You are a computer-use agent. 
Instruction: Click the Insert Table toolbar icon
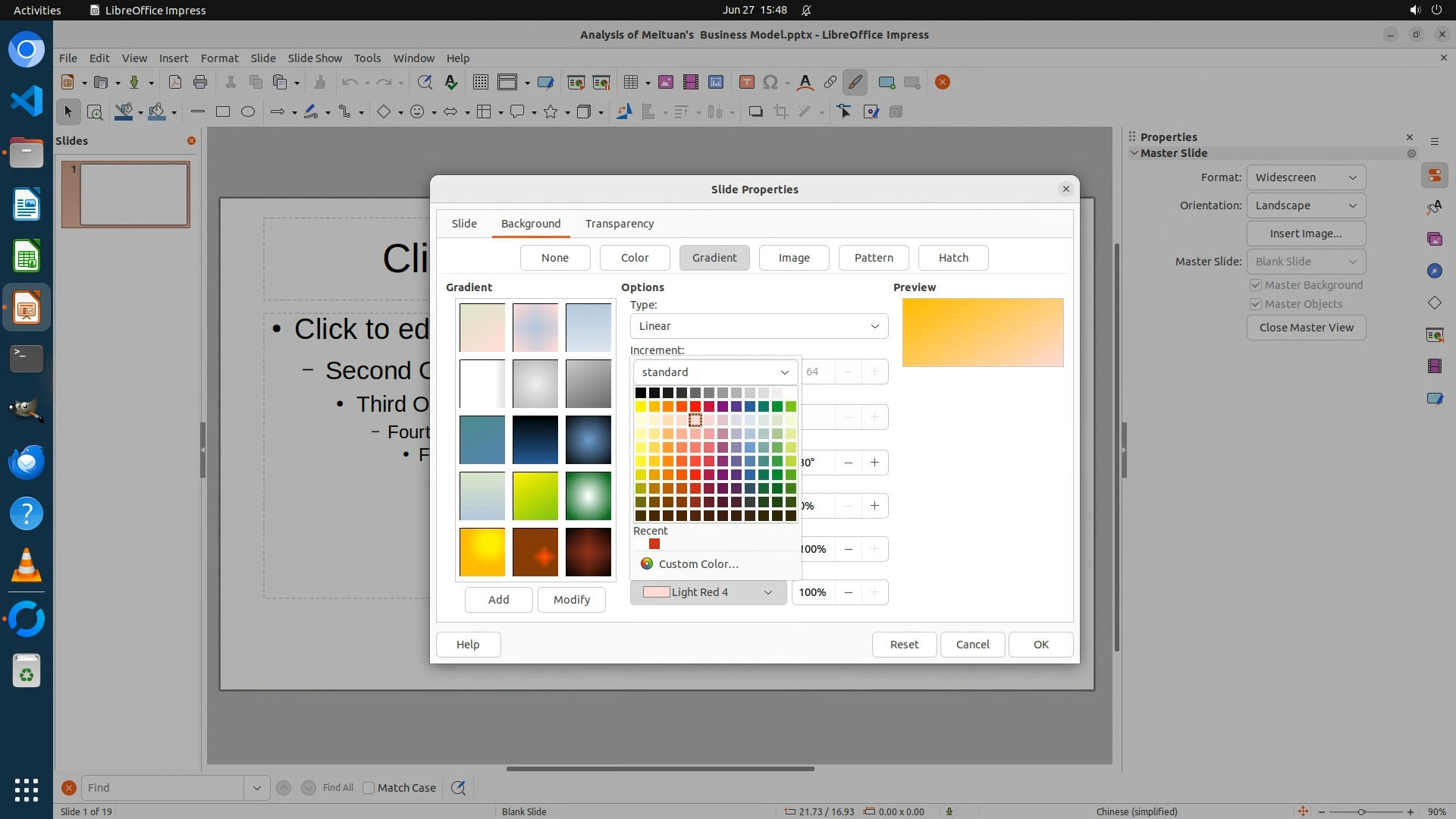629,83
